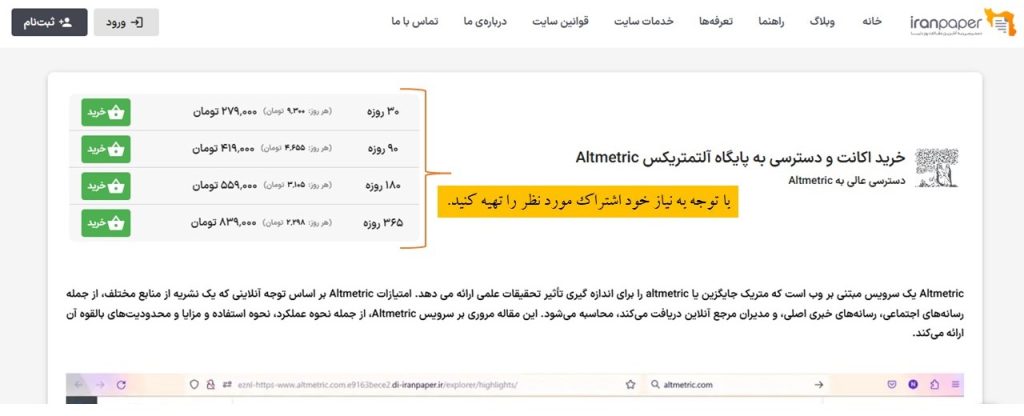1024x416 pixels.
Task: Click the embedded browser URL address
Action: (376, 385)
